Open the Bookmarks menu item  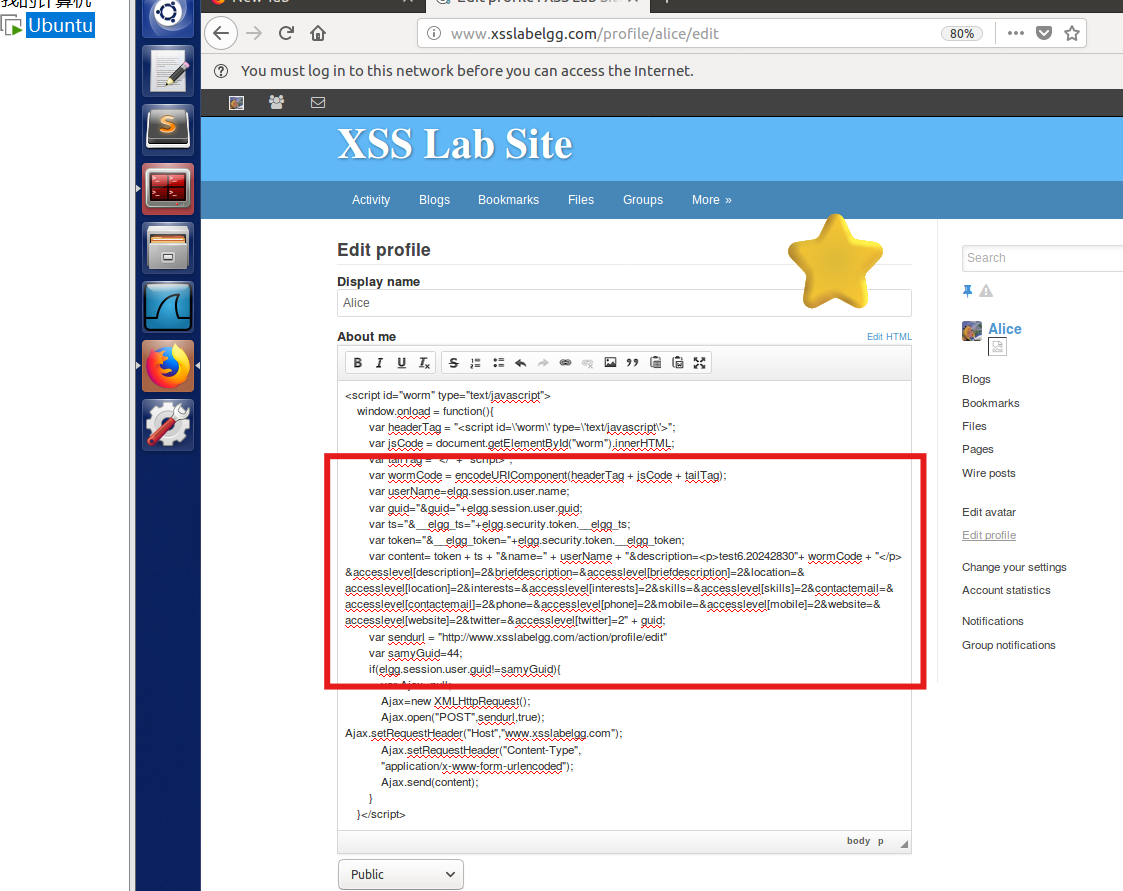click(x=509, y=200)
